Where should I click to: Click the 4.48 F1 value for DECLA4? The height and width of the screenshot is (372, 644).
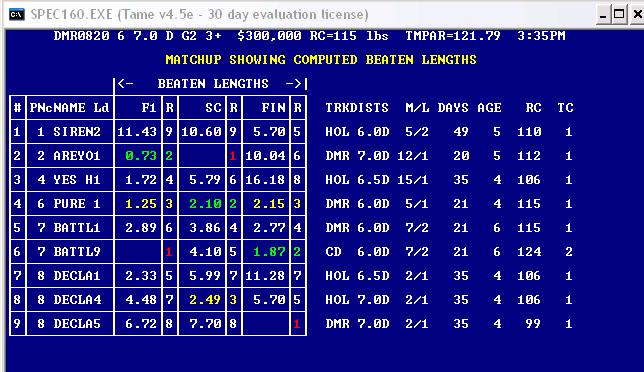tap(141, 300)
